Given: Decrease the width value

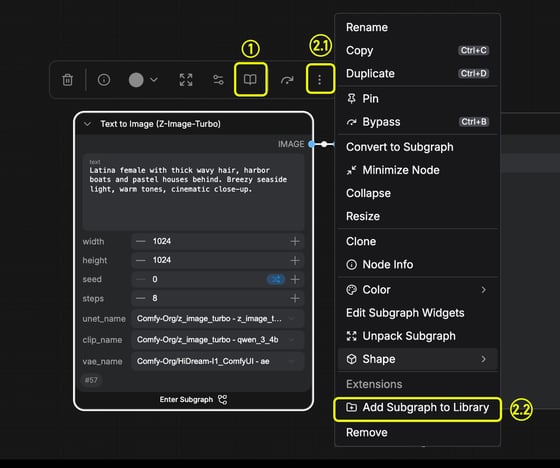Looking at the screenshot, I should click(141, 241).
